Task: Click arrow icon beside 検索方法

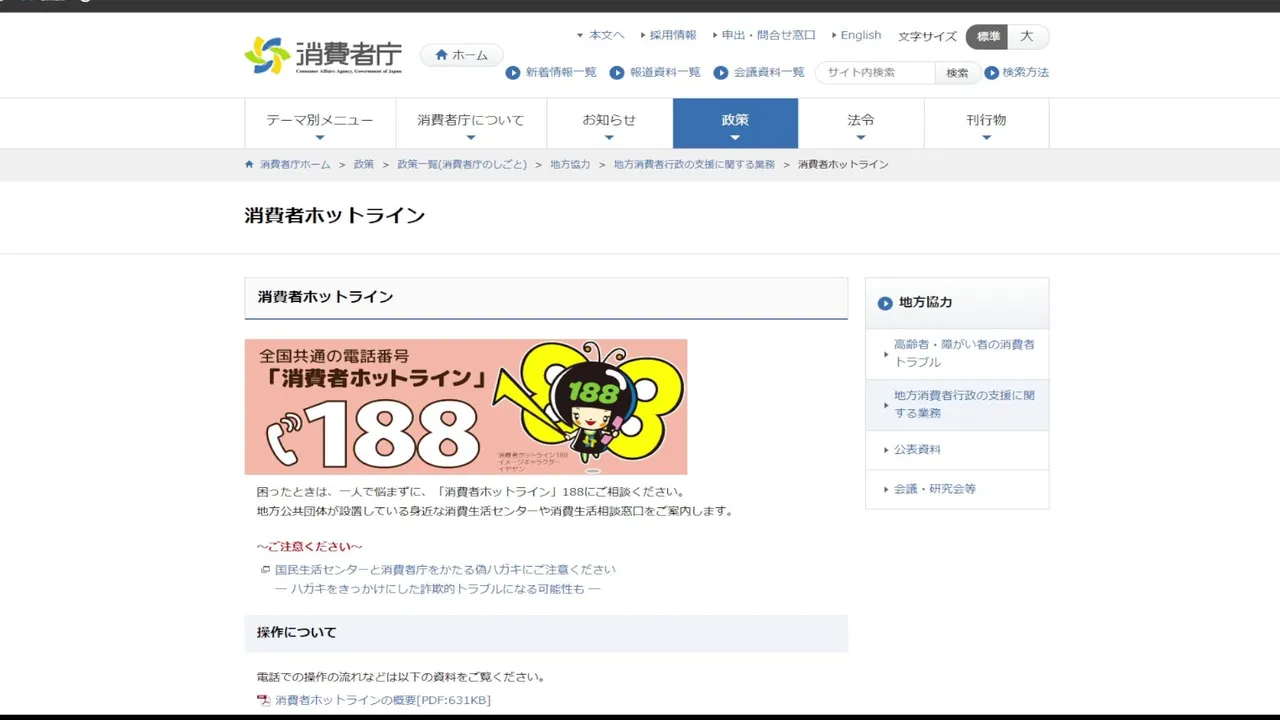Action: click(x=992, y=73)
